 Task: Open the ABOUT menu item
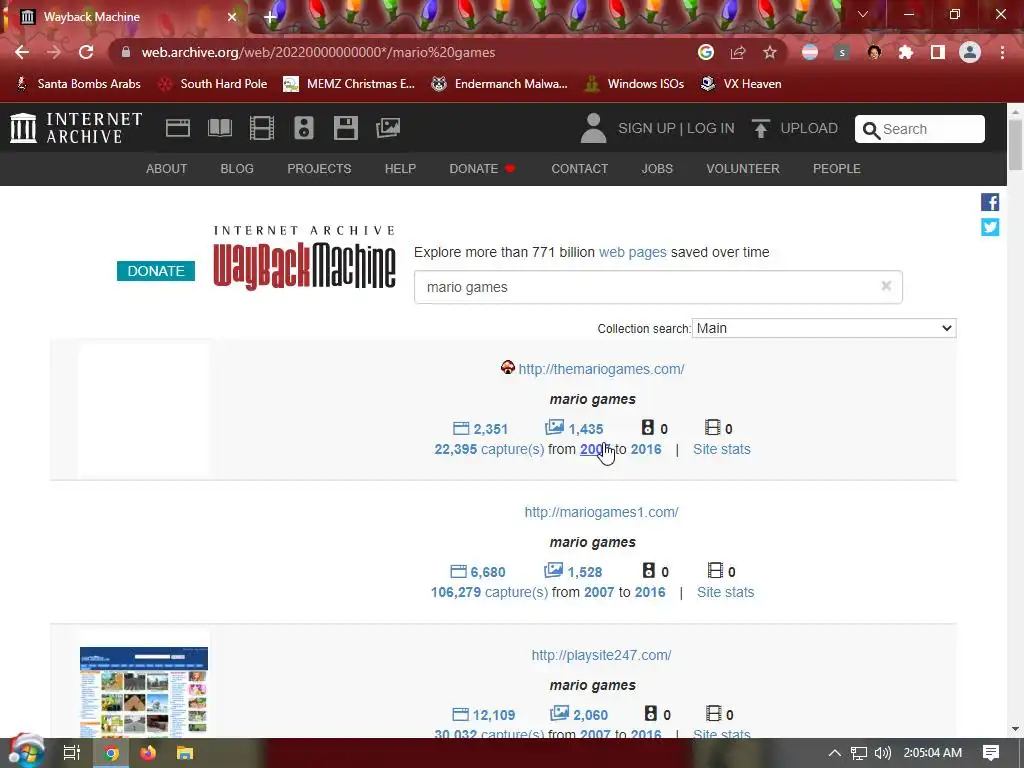click(167, 168)
